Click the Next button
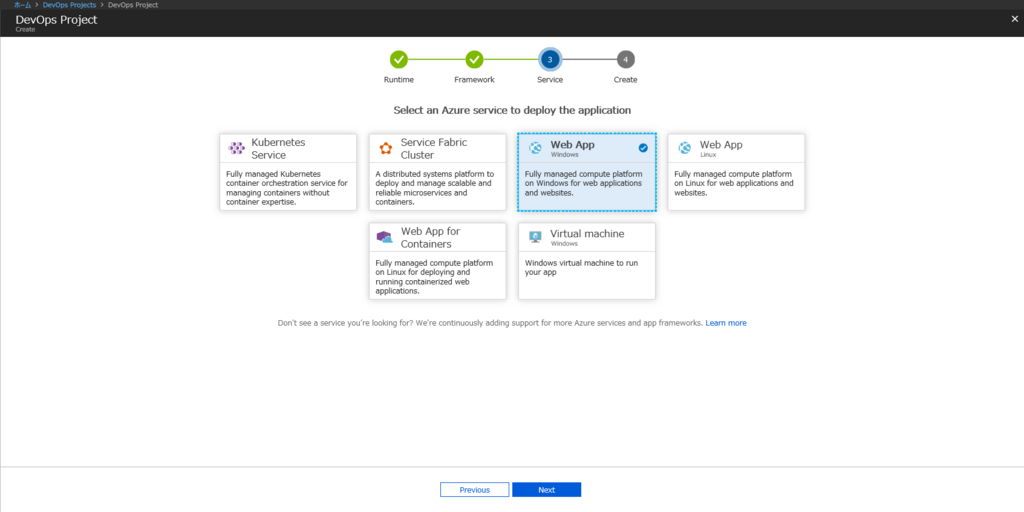 547,490
